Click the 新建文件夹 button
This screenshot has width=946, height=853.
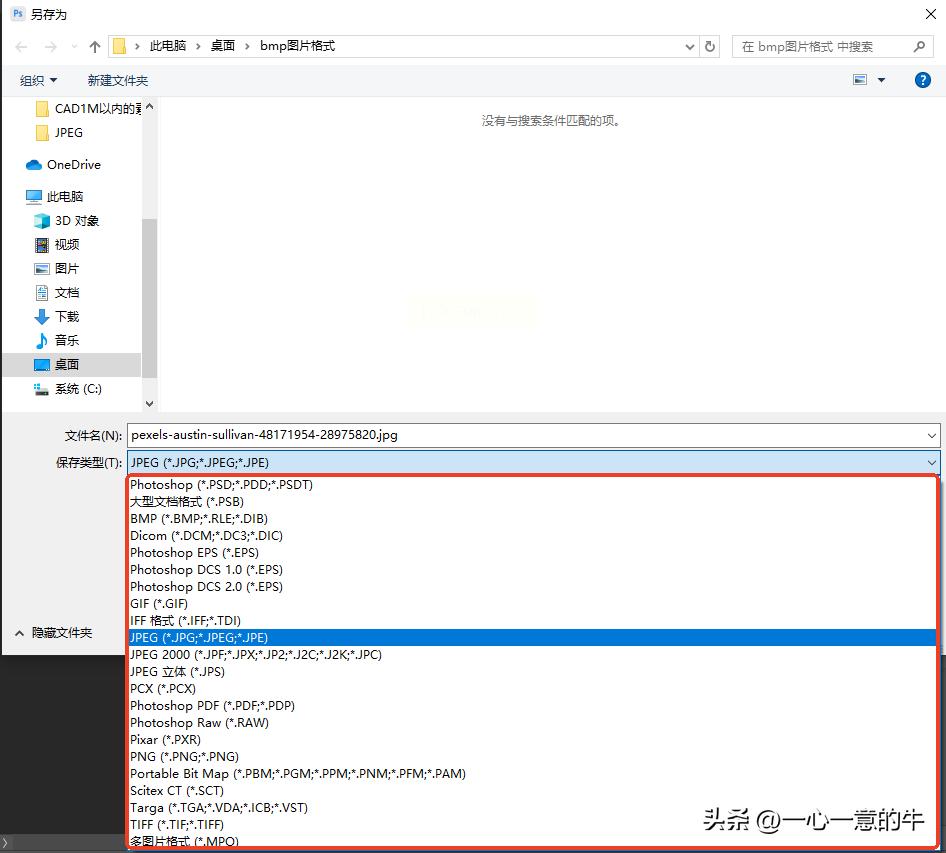tap(118, 80)
